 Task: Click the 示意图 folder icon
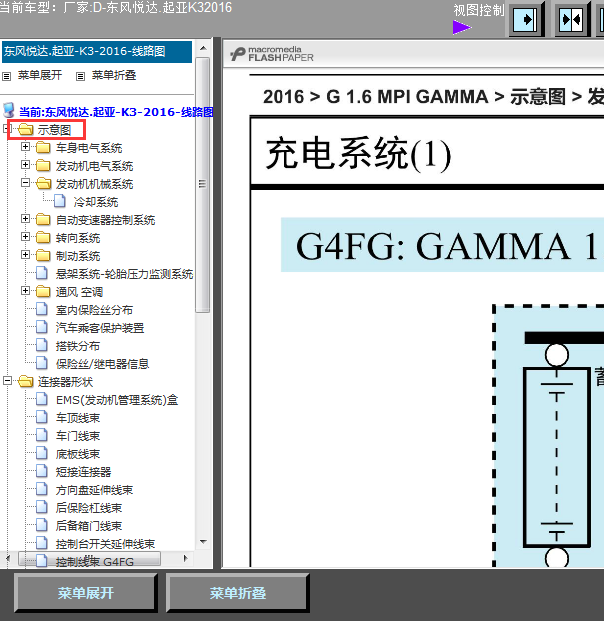[26, 129]
